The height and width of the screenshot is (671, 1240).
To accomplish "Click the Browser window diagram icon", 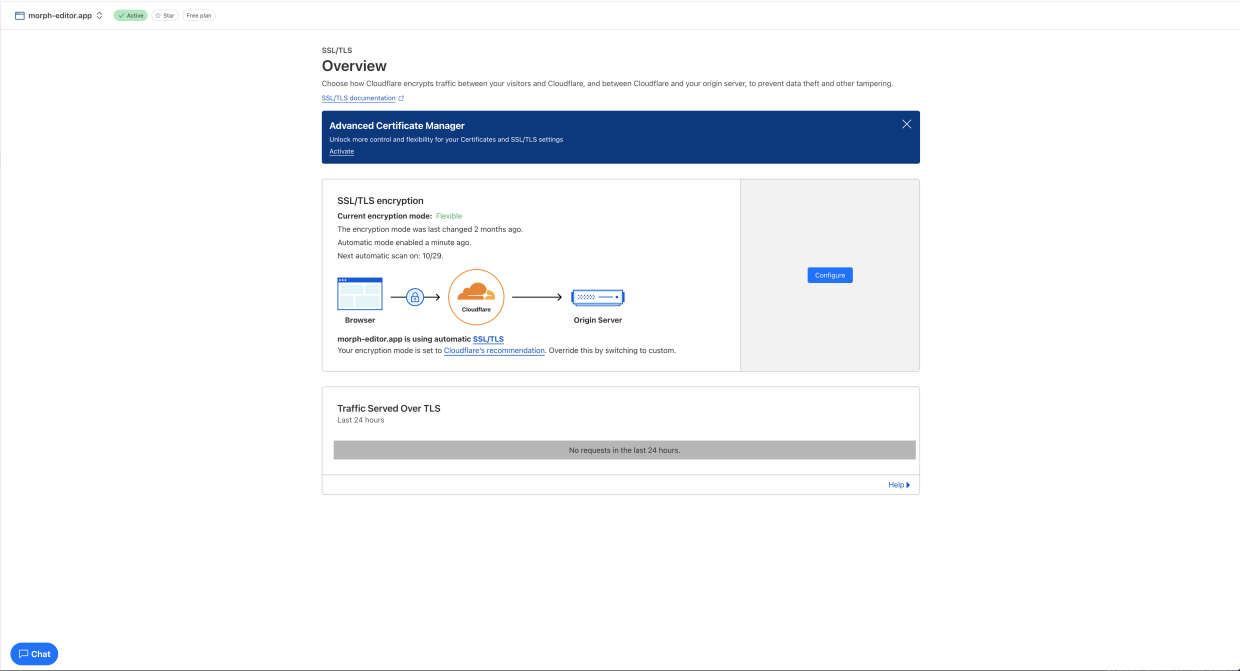I will (x=360, y=294).
